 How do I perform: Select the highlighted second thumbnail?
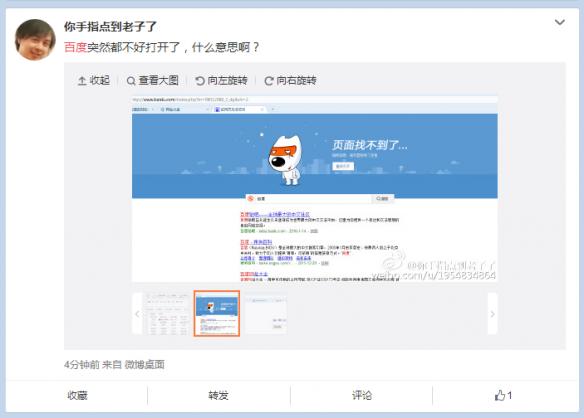point(217,314)
